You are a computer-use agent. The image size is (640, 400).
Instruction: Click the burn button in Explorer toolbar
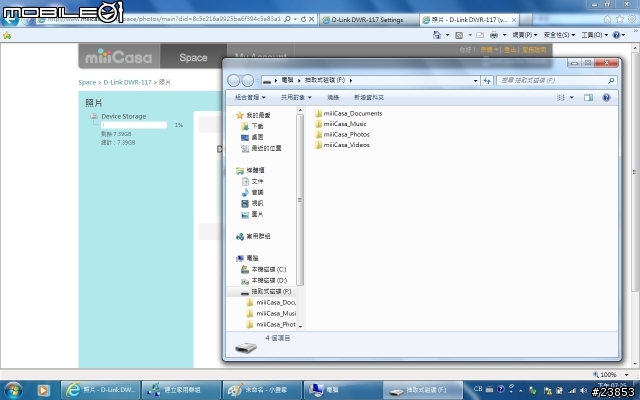click(x=333, y=98)
